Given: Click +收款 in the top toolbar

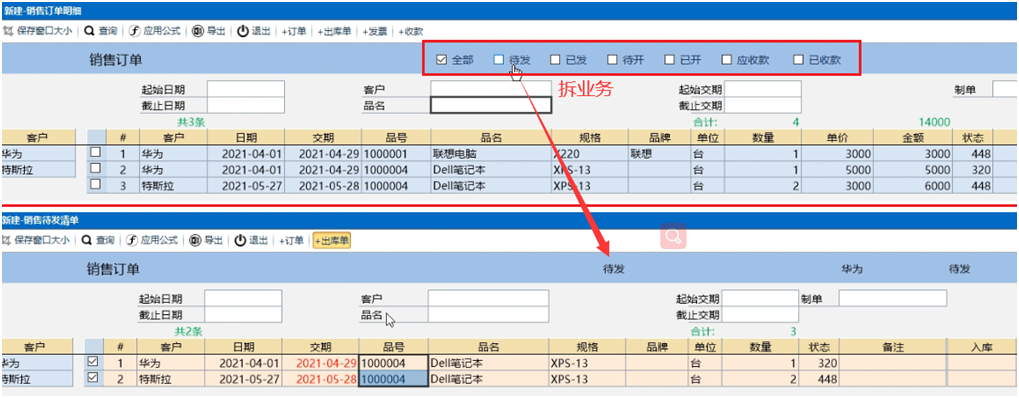Looking at the screenshot, I should 411,31.
